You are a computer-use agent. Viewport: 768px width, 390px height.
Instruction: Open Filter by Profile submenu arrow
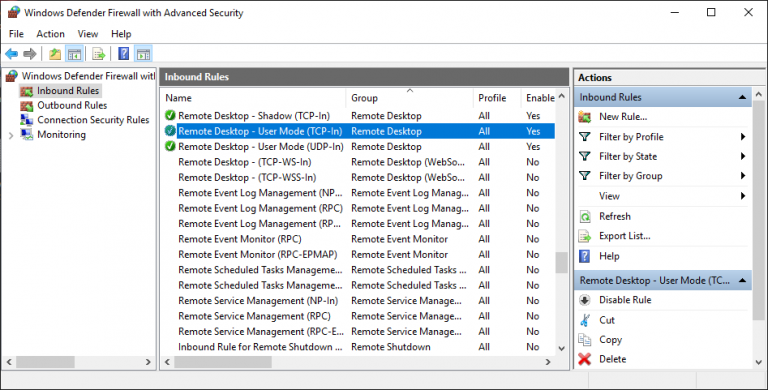(743, 137)
